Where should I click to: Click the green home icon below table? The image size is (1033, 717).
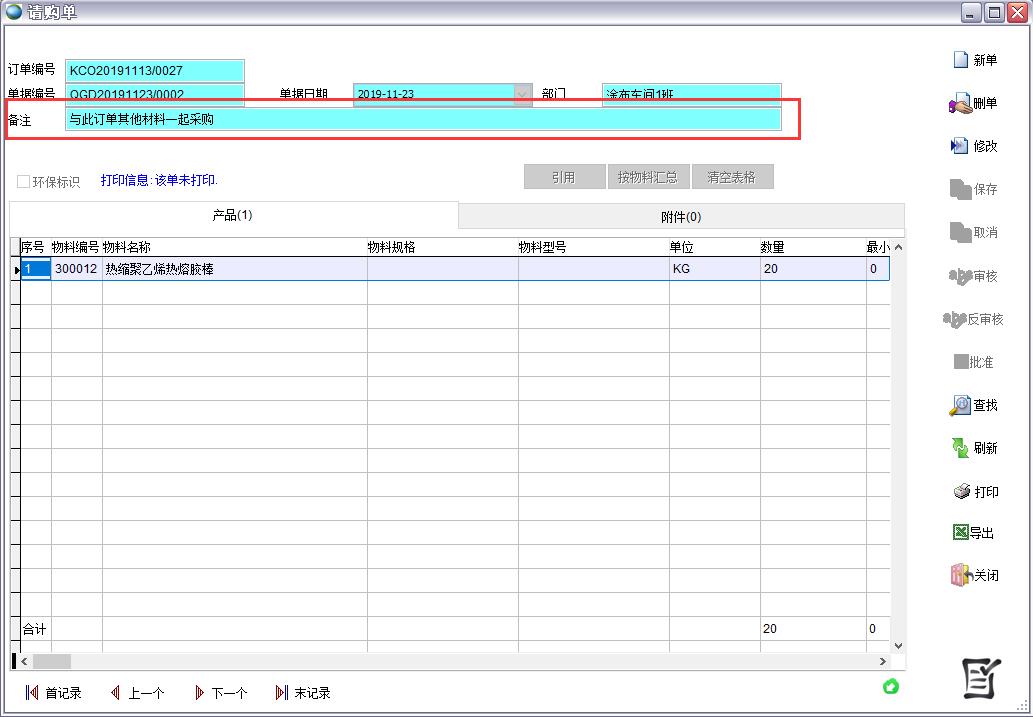coord(891,686)
